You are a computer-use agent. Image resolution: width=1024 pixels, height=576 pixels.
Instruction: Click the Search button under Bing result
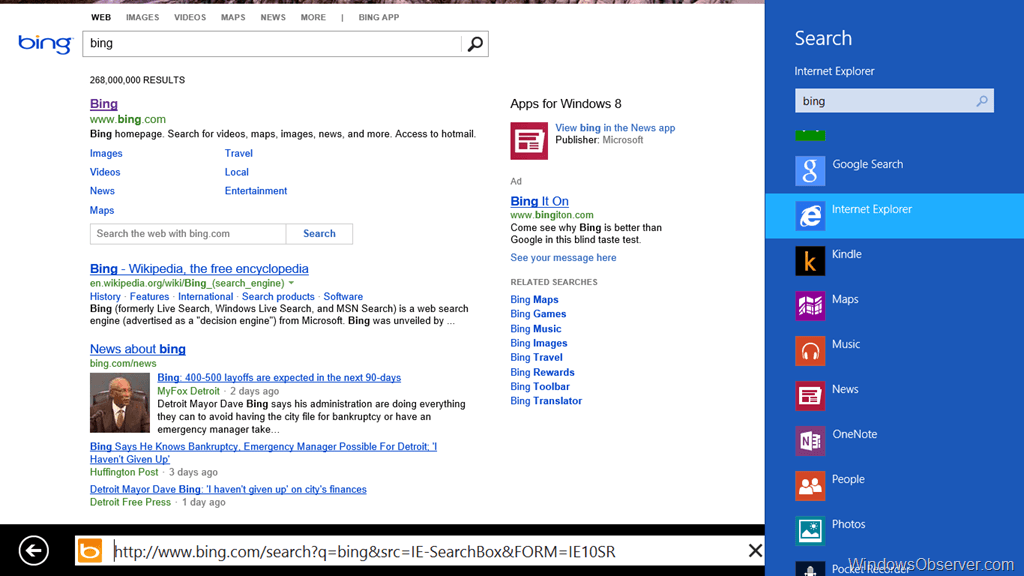(319, 234)
